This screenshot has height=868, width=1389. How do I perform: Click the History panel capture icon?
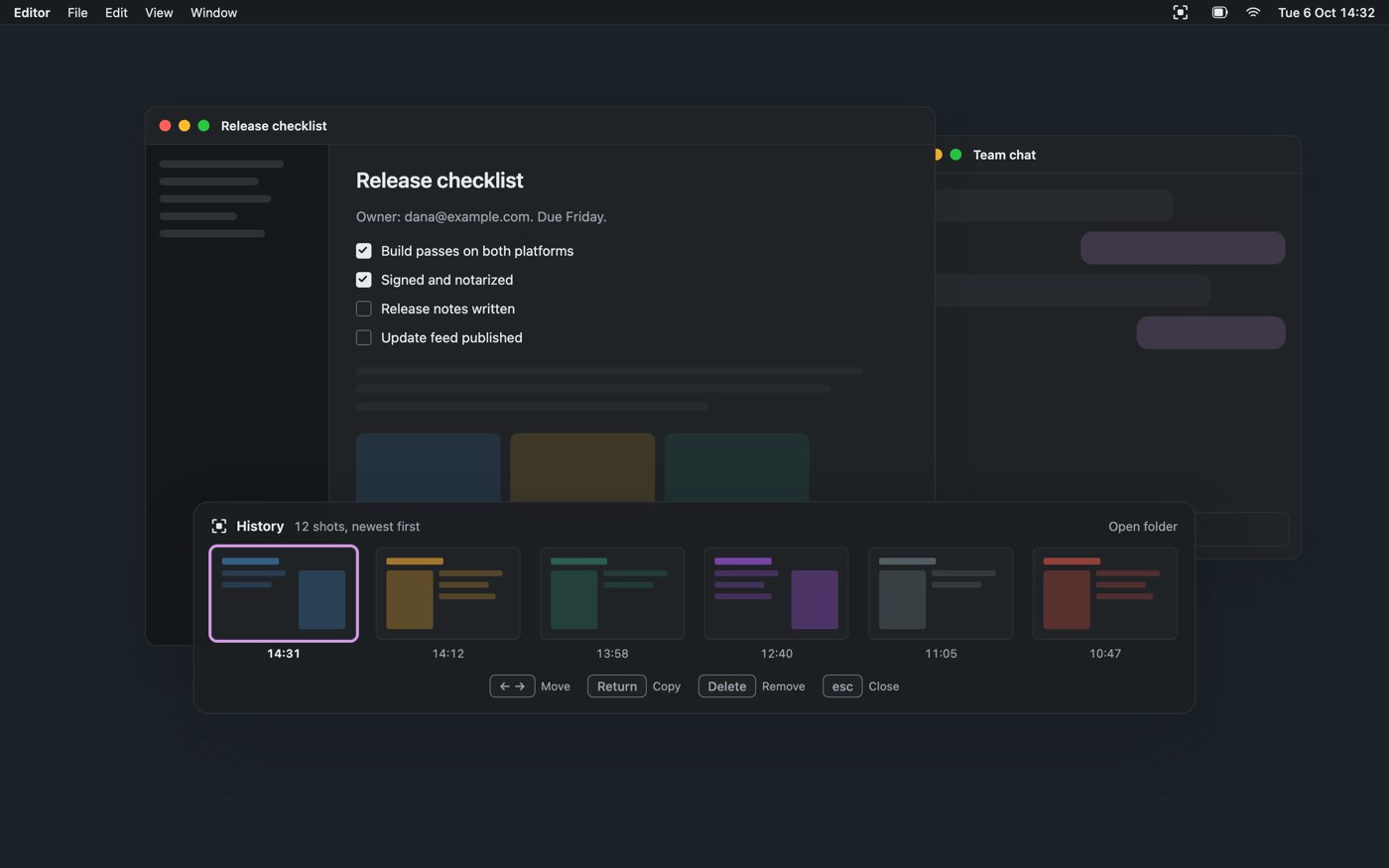[x=219, y=527]
